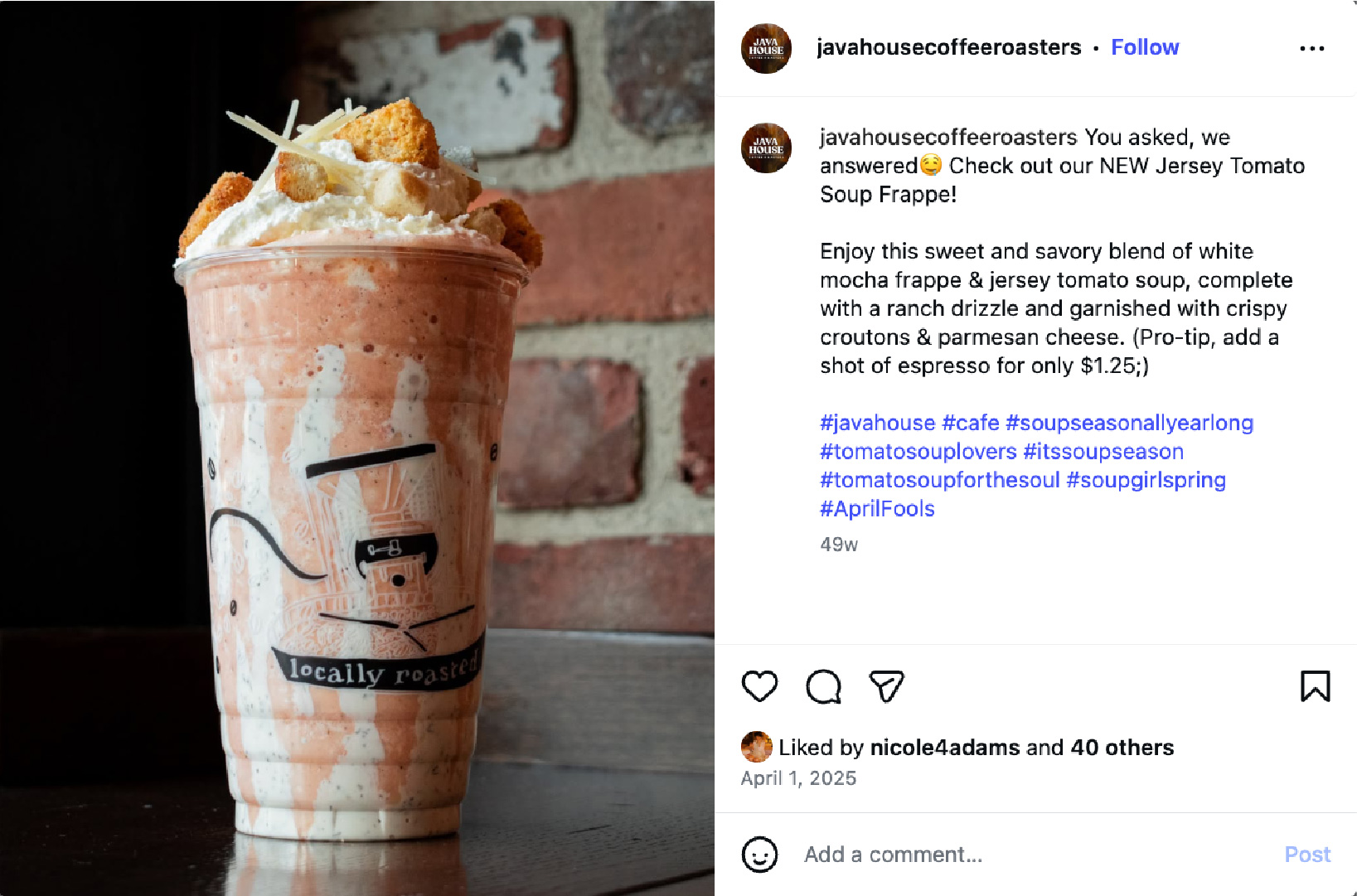Like the post with the heart icon

point(759,686)
